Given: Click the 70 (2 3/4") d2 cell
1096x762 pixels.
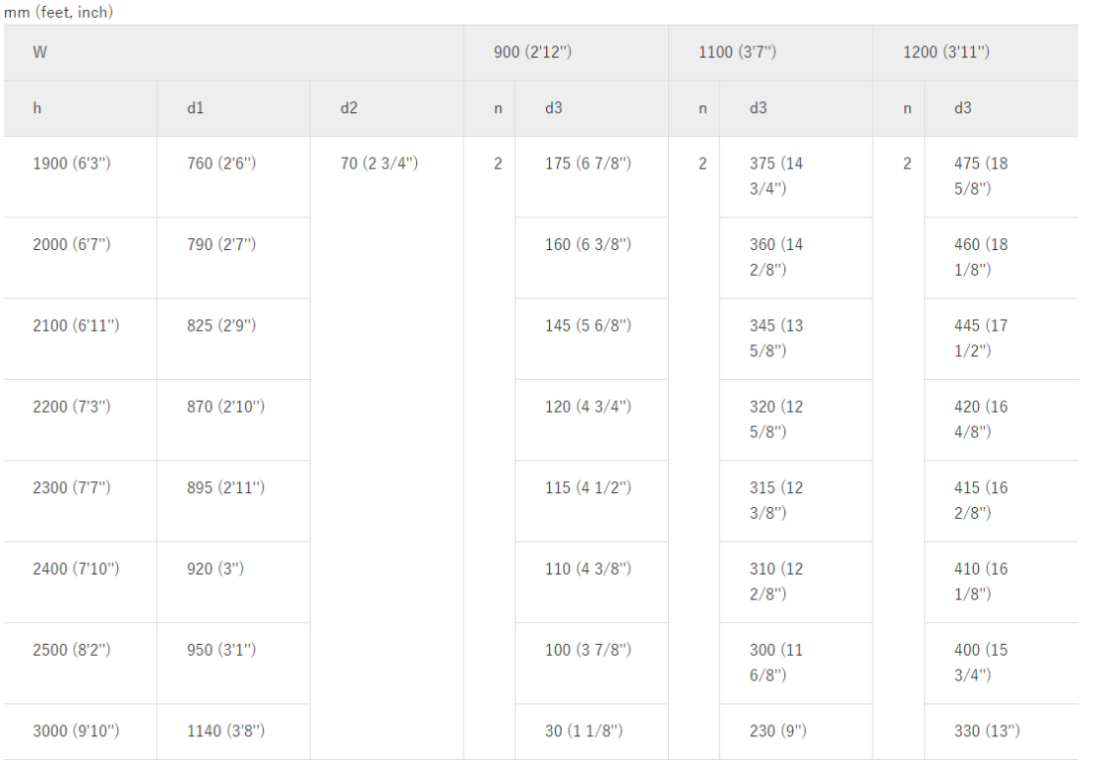Looking at the screenshot, I should click(x=382, y=163).
